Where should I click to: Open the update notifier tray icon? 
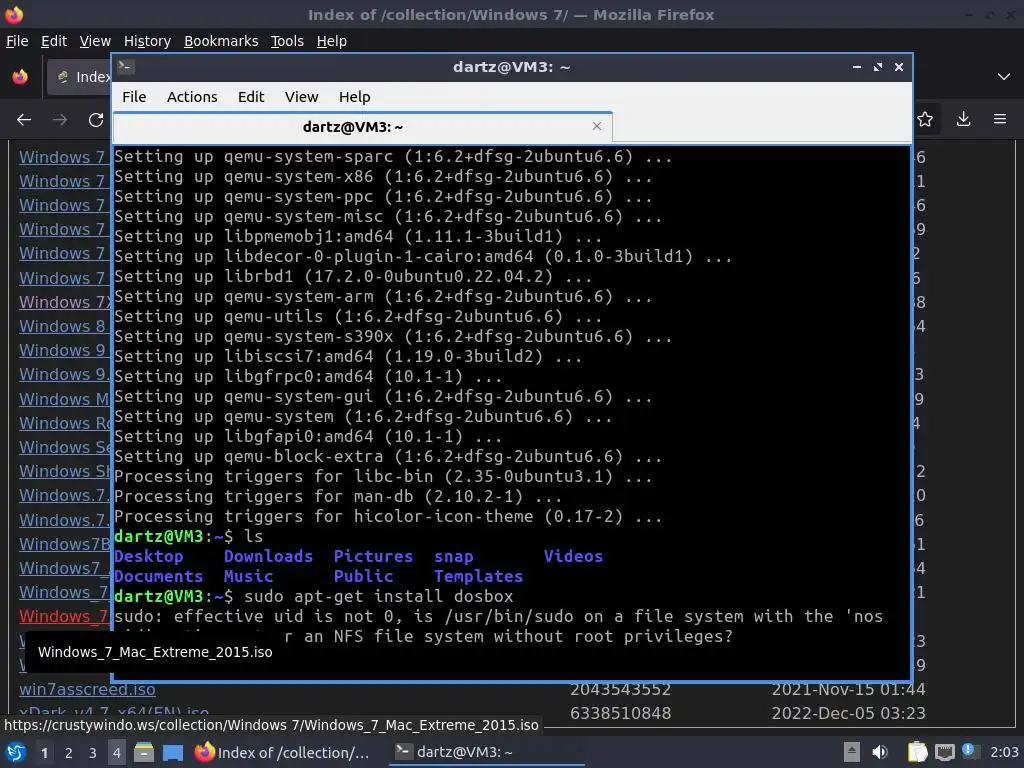969,751
